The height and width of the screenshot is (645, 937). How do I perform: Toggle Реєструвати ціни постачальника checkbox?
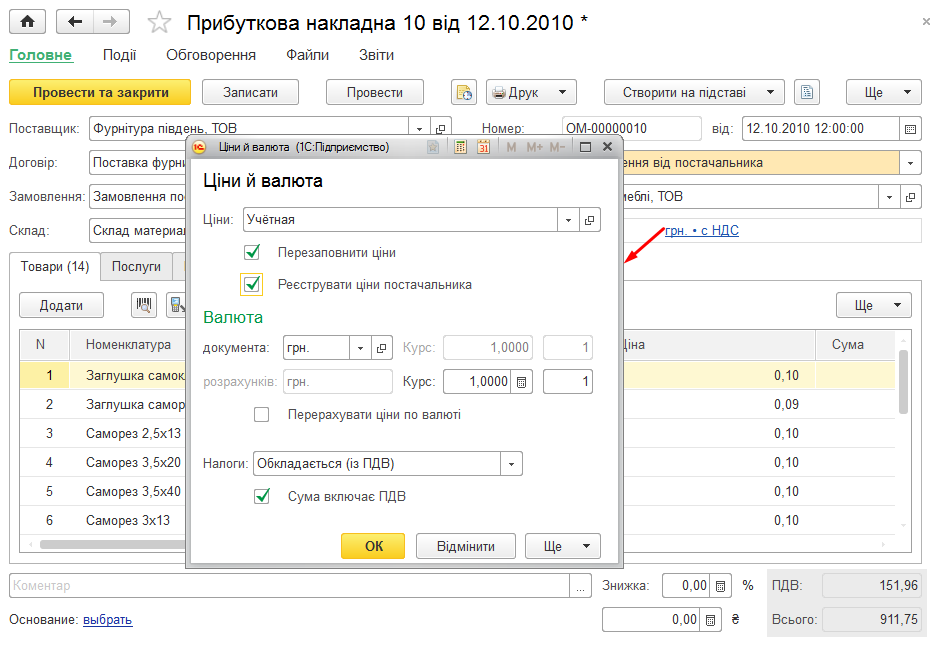pos(252,285)
